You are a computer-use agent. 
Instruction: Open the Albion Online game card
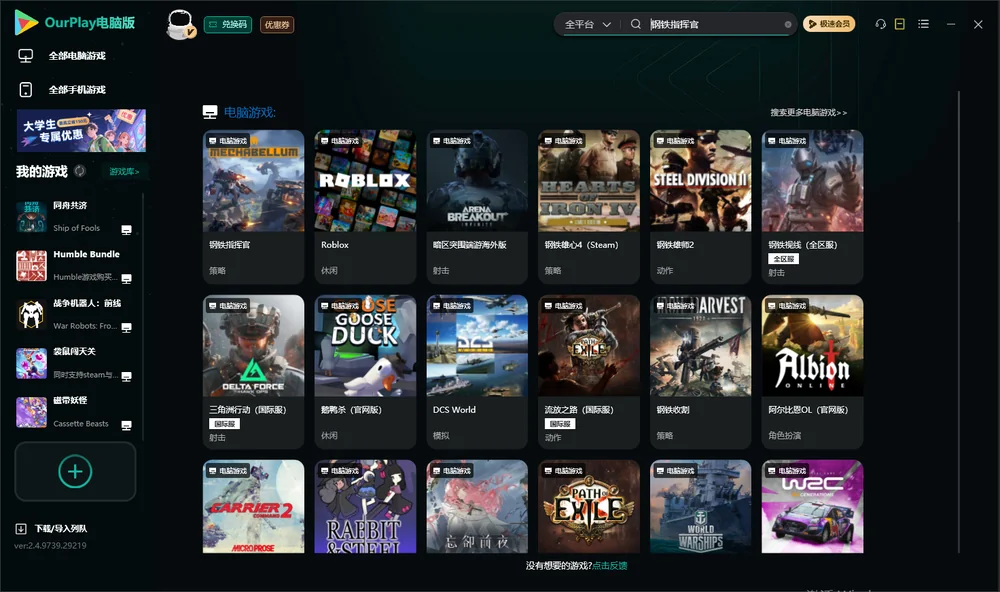[812, 372]
